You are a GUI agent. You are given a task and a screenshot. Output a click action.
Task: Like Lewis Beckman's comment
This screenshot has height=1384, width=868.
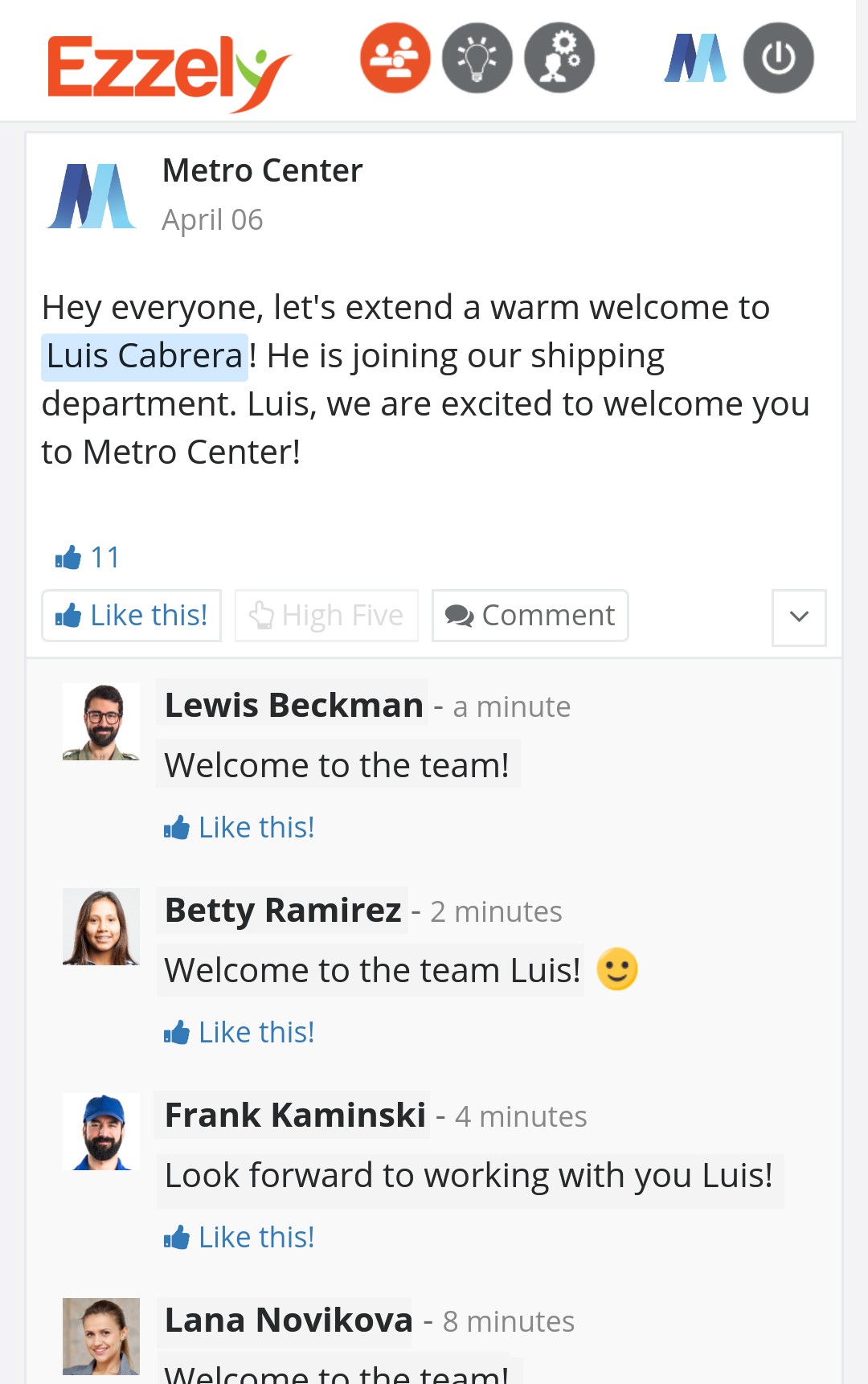[240, 827]
